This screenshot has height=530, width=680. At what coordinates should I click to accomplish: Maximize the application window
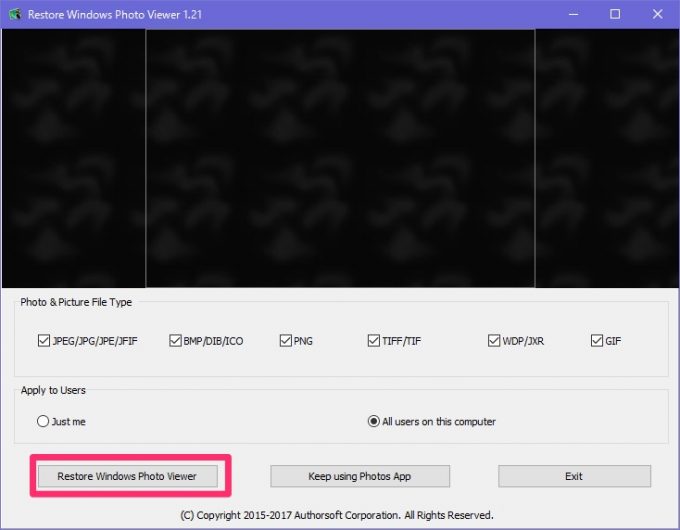615,14
